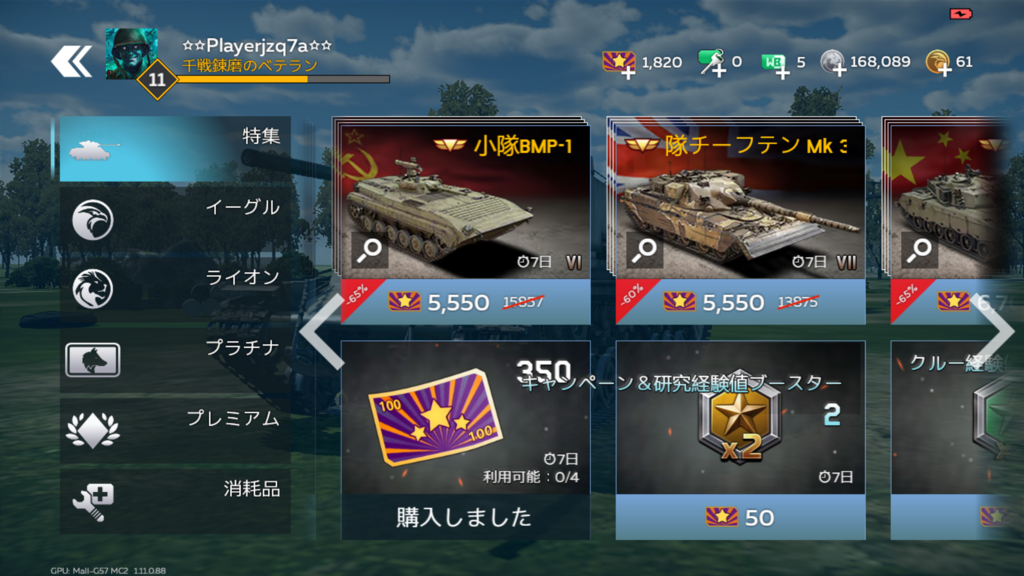Select the 特集 featured tab

click(x=175, y=149)
